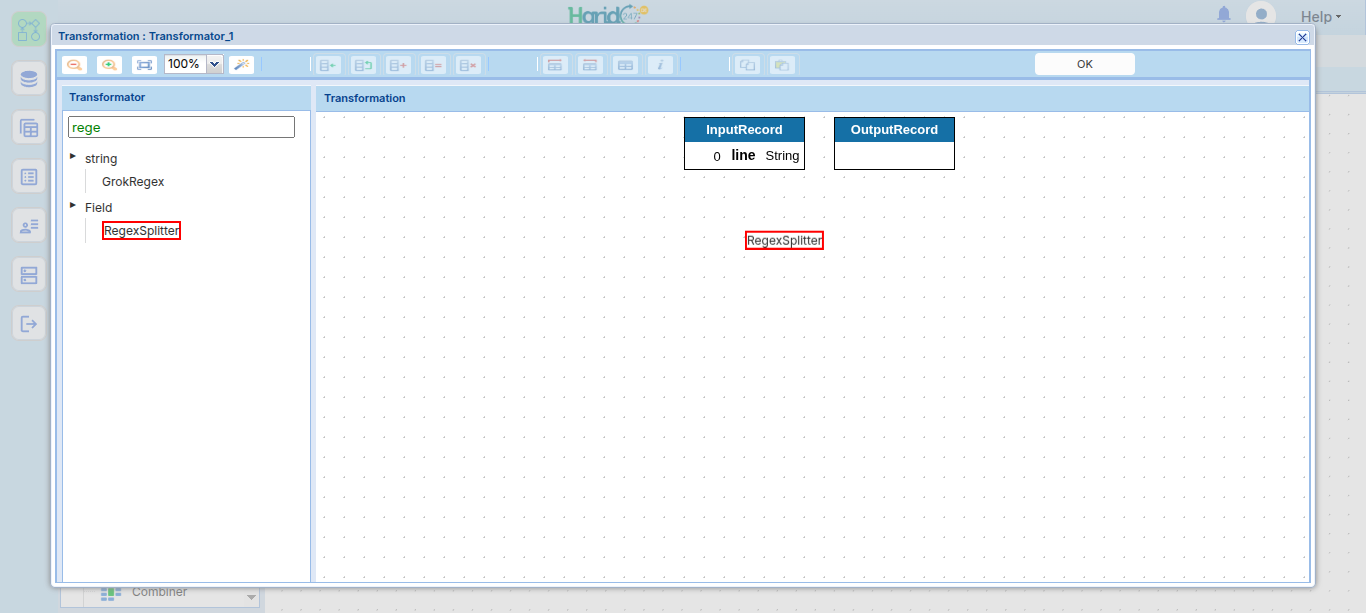
Task: Collapse the Field tree category
Action: [73, 205]
